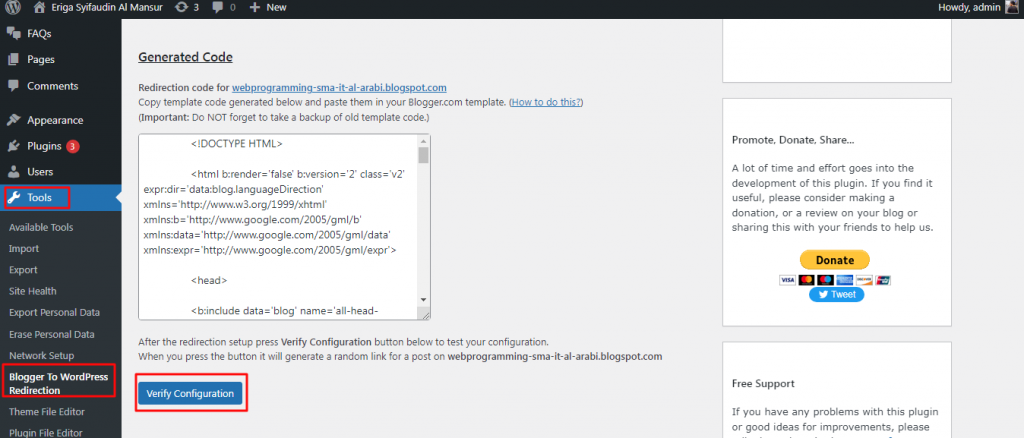Click the <!DOCTYPE HTML> code line
The width and height of the screenshot is (1024, 438).
point(236,144)
